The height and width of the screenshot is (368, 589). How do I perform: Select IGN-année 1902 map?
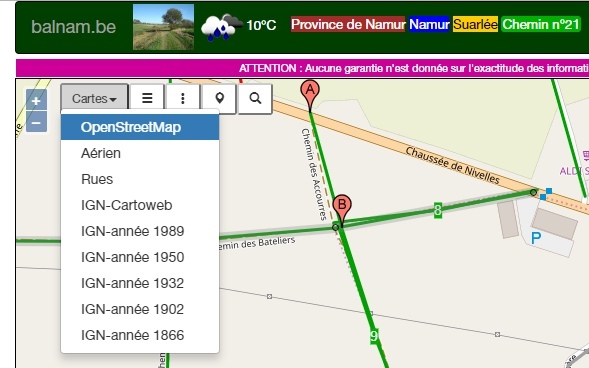point(140,309)
